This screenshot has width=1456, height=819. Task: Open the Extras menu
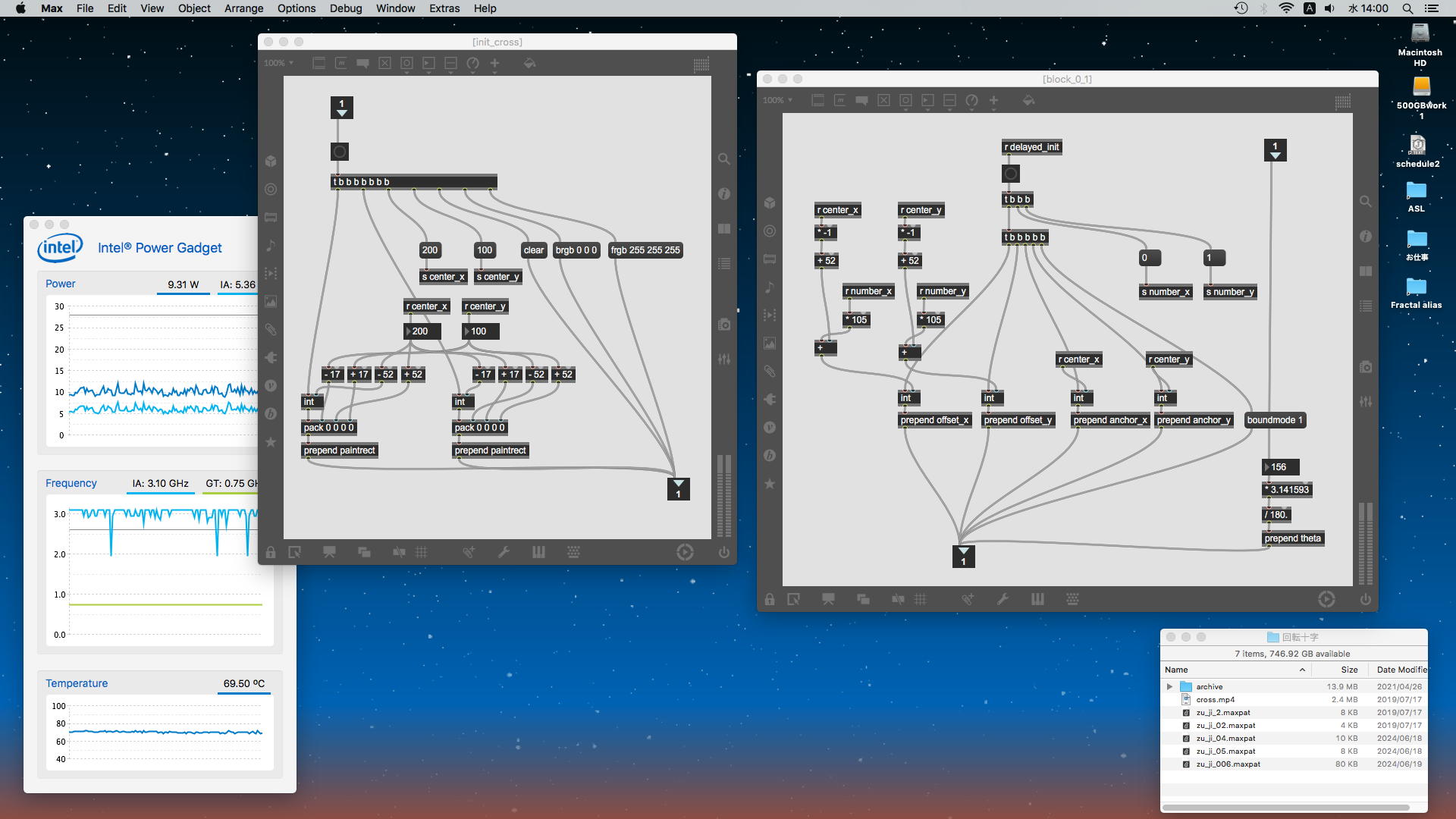pos(444,8)
